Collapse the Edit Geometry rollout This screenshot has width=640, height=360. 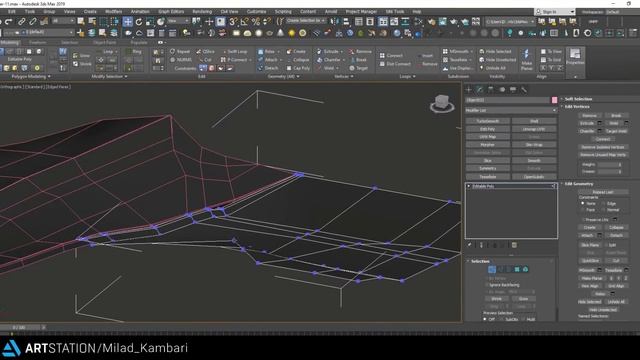coord(579,184)
